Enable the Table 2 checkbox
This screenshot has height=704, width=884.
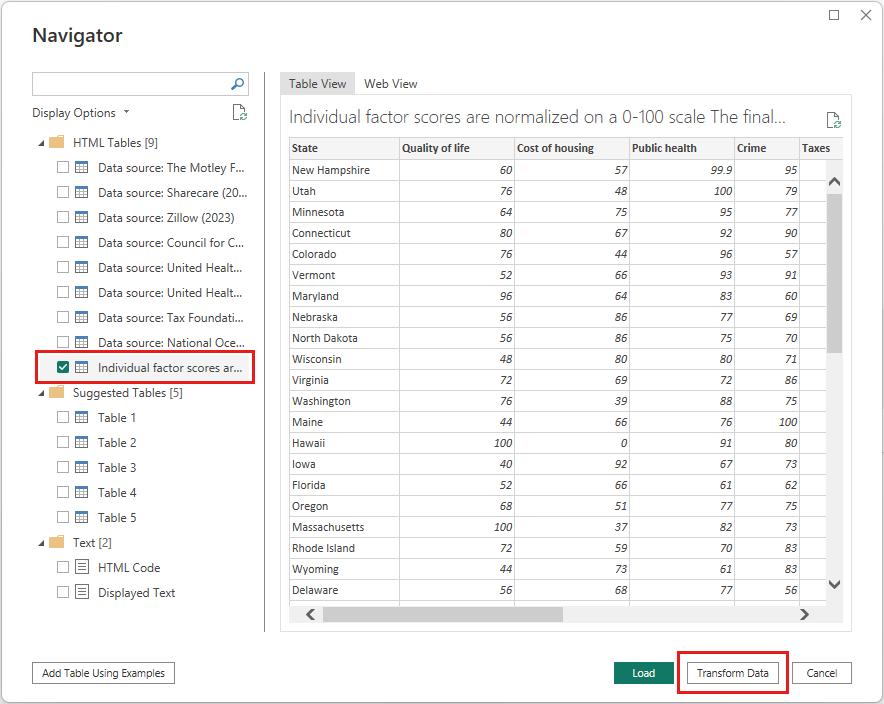click(x=62, y=442)
